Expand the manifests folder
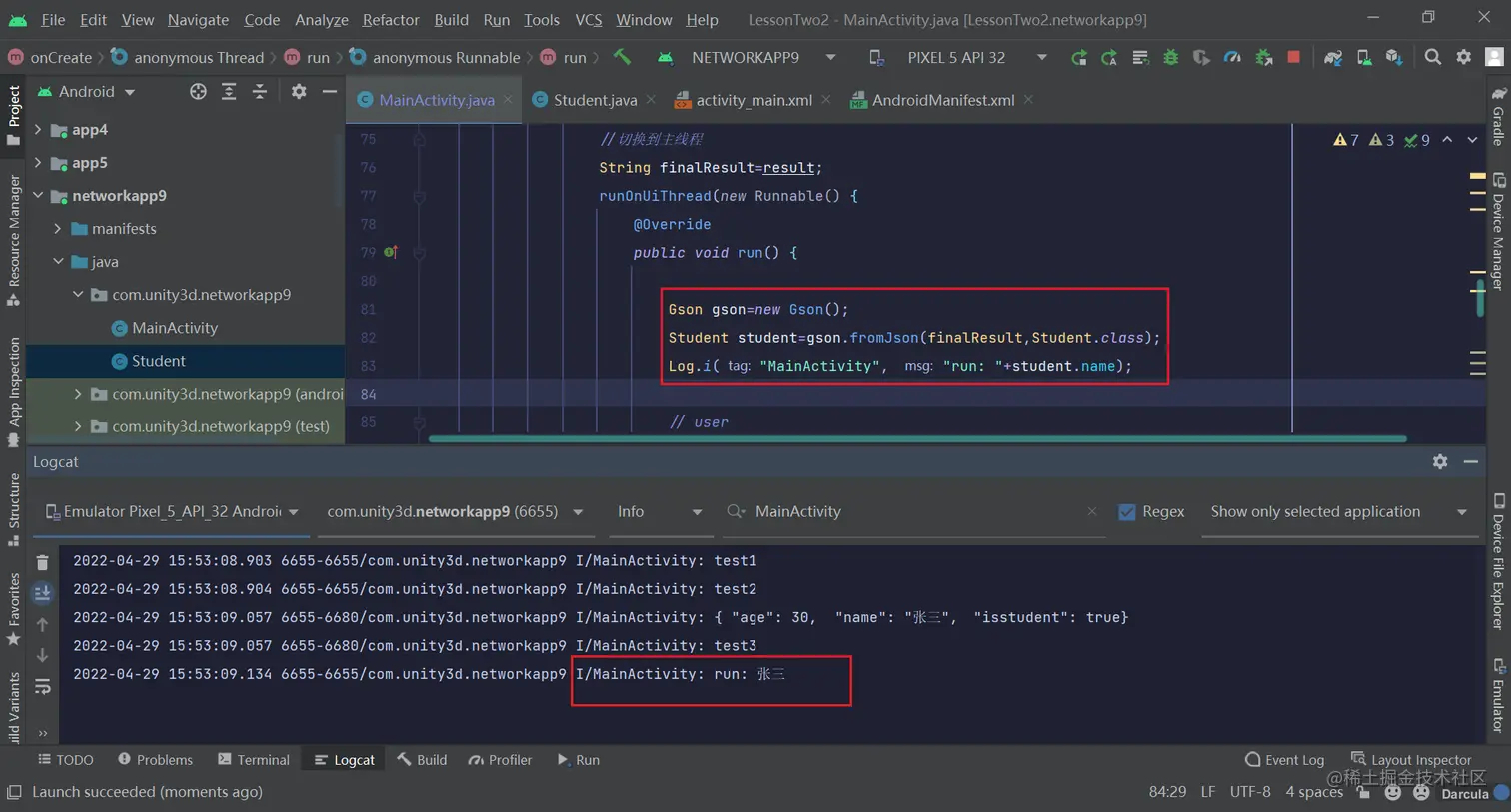Viewport: 1511px width, 812px height. click(58, 229)
